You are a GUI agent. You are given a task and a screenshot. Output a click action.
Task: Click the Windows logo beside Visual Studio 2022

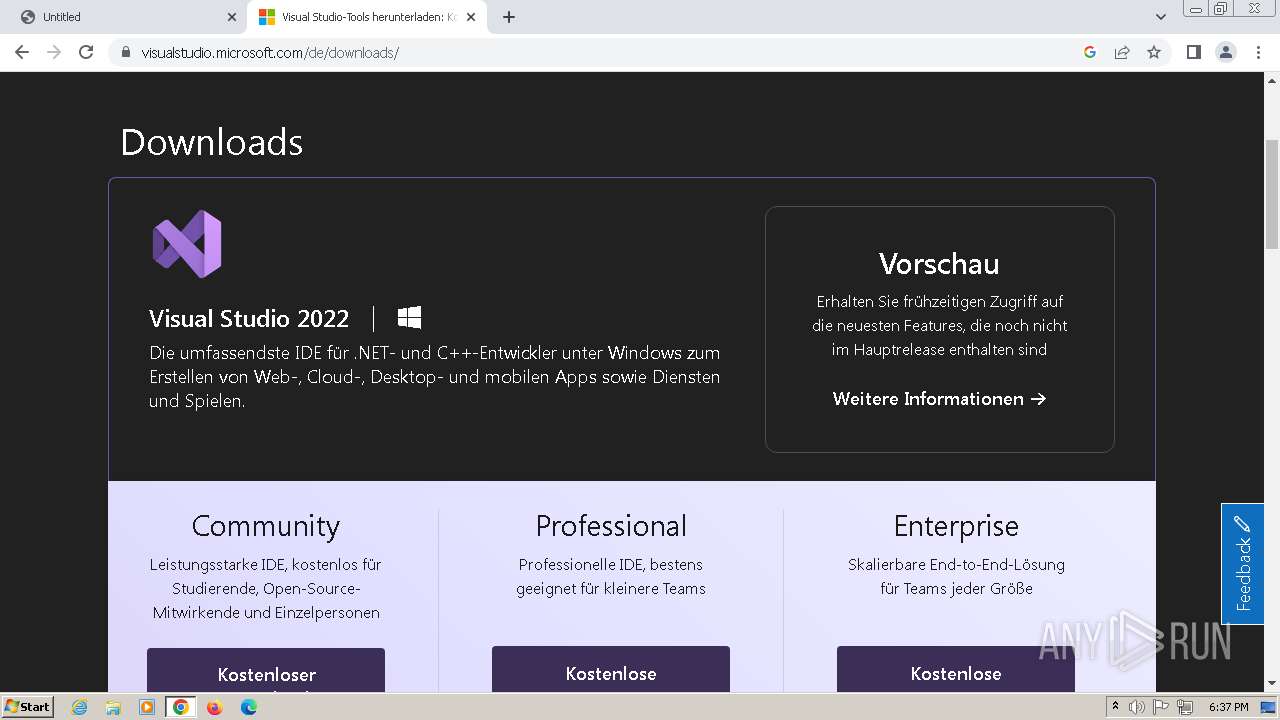pyautogui.click(x=409, y=318)
